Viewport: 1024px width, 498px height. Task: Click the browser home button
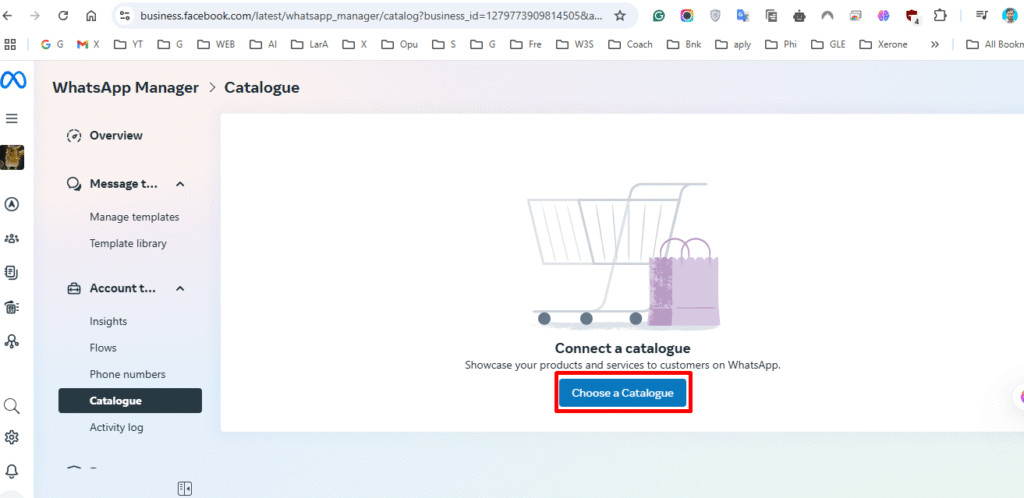[x=91, y=16]
